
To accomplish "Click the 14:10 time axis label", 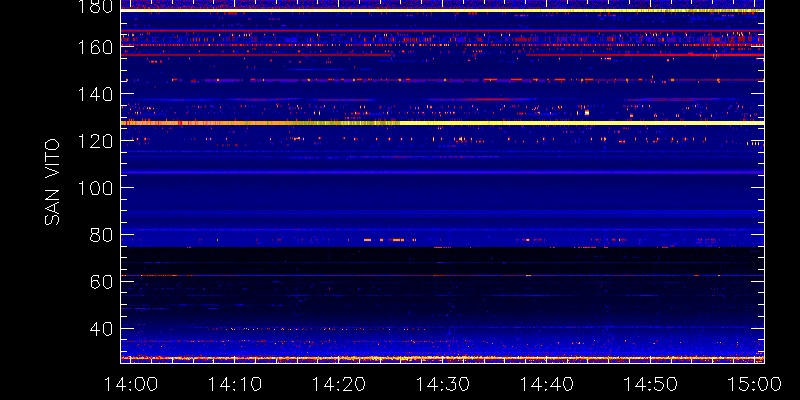I will (235, 384).
